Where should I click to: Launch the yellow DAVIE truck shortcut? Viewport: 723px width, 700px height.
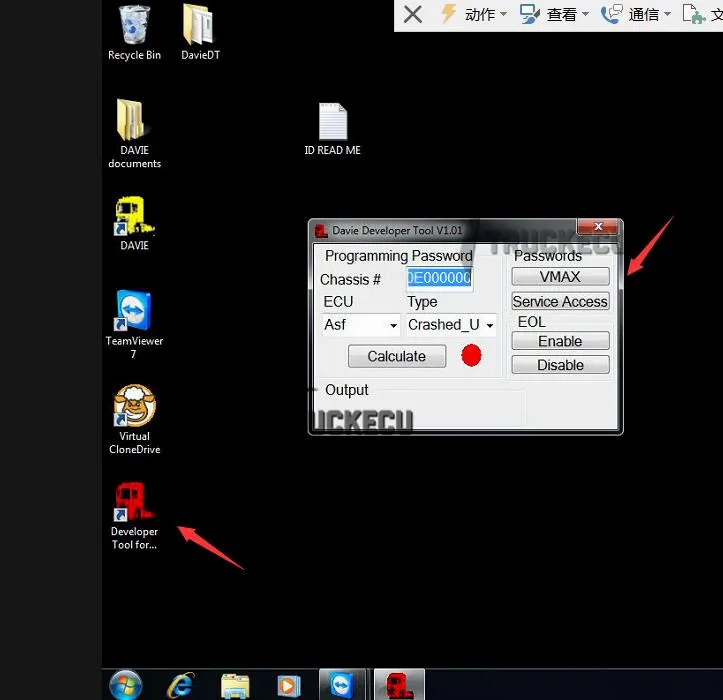(134, 224)
